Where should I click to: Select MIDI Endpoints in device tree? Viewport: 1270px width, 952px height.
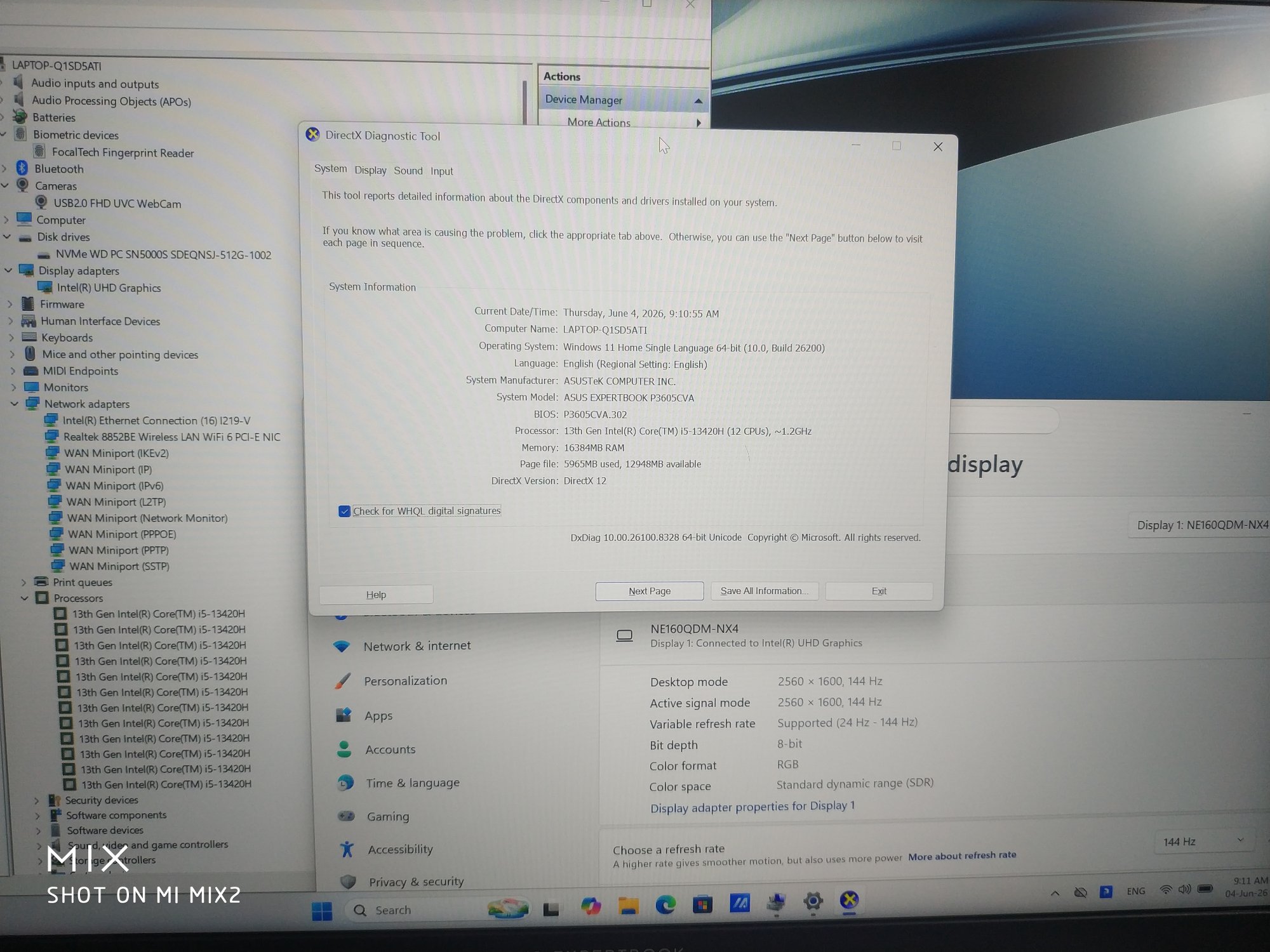(x=80, y=371)
